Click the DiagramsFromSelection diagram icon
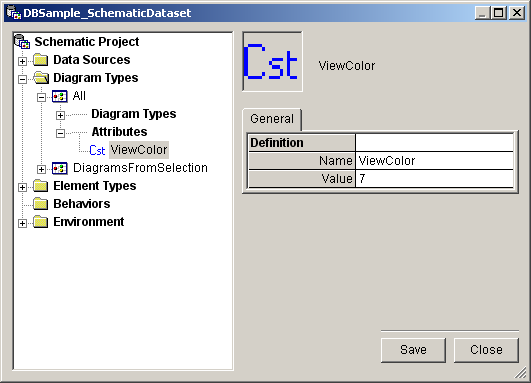Screen dimensions: 531x383 click(x=60, y=168)
